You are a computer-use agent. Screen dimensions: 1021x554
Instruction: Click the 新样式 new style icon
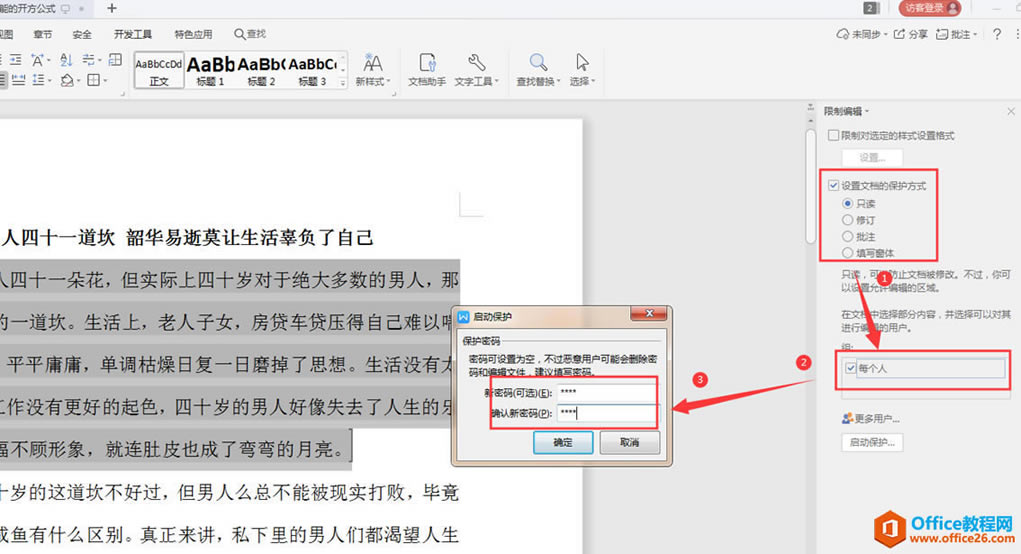(372, 63)
